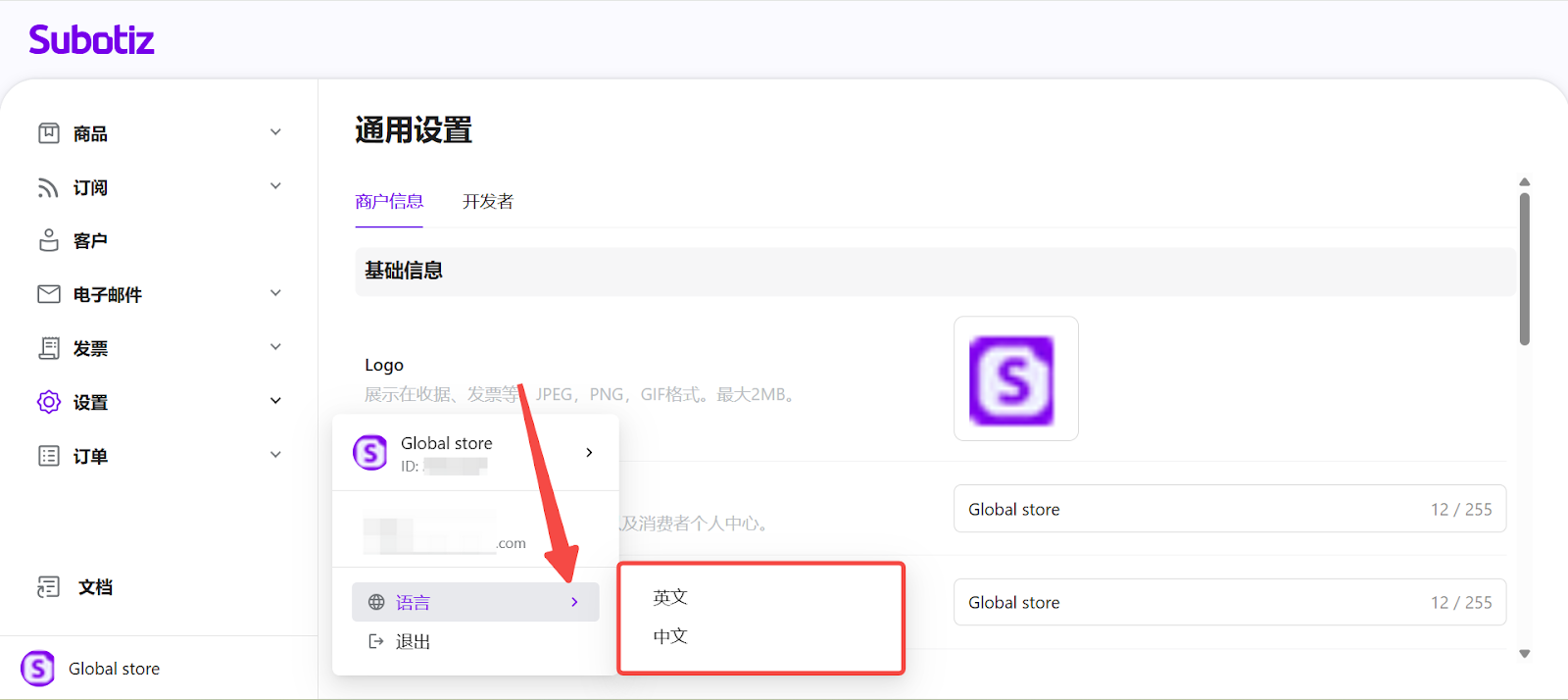The width and height of the screenshot is (1568, 700).
Task: Click the 发票 receipt icon
Action: (x=48, y=348)
